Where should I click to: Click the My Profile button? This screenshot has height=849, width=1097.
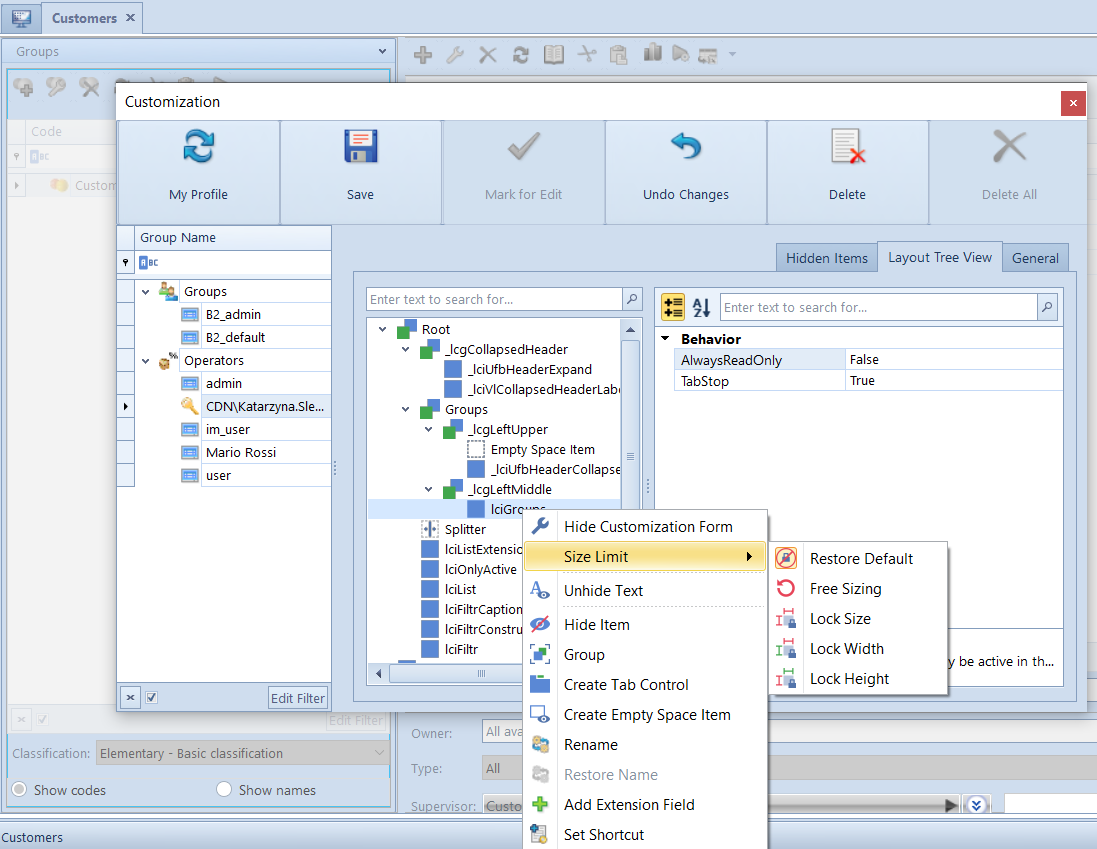click(199, 172)
